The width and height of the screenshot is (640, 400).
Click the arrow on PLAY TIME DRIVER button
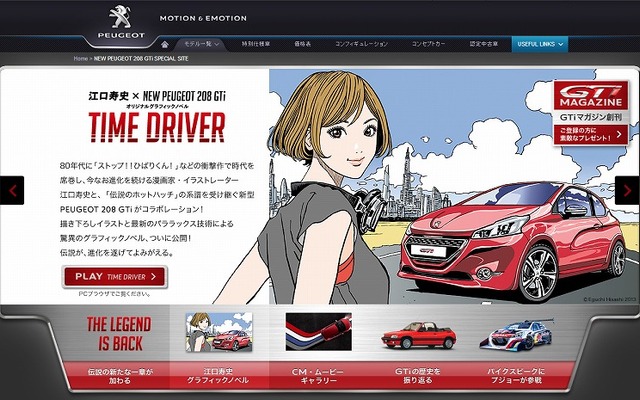(153, 277)
